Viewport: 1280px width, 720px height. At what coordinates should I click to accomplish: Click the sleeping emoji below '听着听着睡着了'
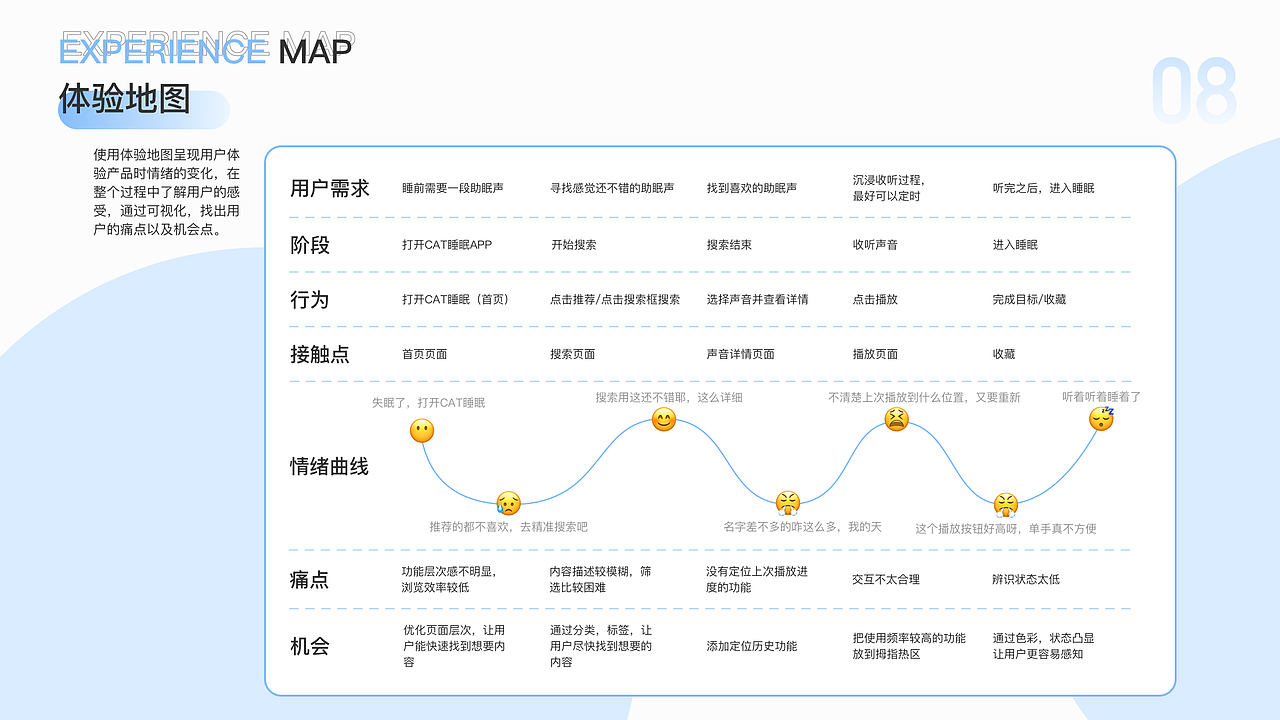[x=1101, y=418]
